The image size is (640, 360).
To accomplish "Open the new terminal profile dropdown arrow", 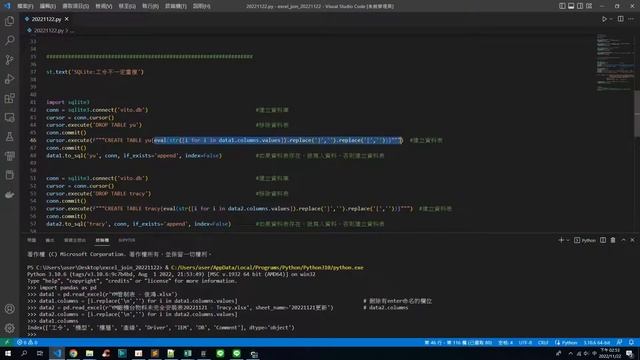I will point(568,240).
